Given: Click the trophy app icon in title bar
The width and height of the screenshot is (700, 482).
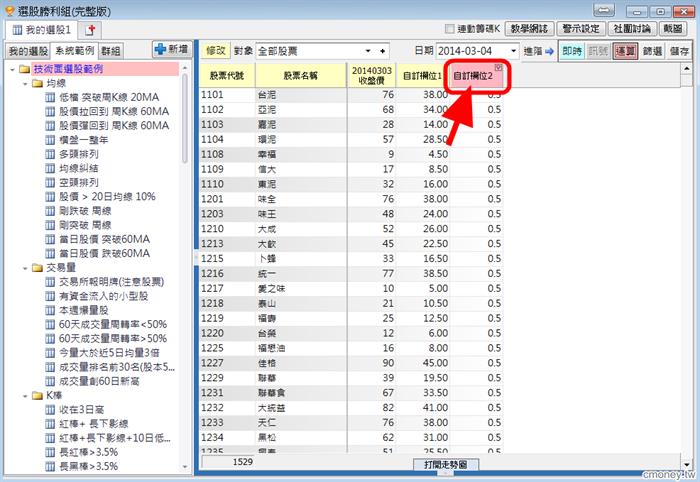Looking at the screenshot, I should 10,11.
